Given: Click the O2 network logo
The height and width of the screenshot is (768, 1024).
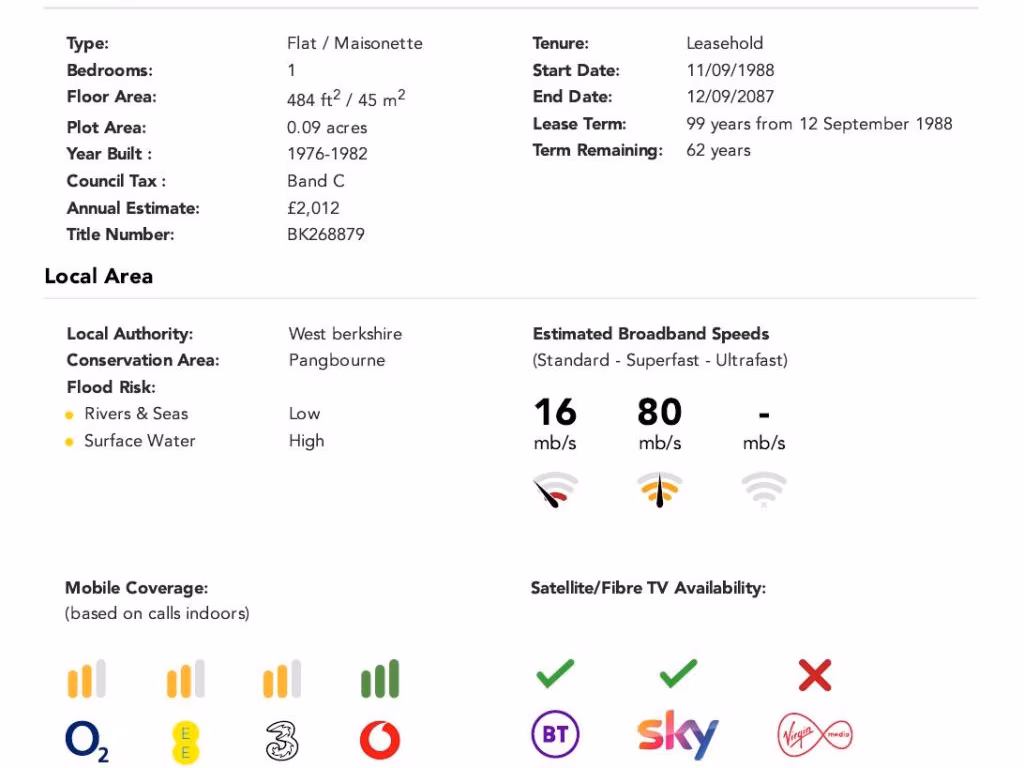Looking at the screenshot, I should 87,741.
